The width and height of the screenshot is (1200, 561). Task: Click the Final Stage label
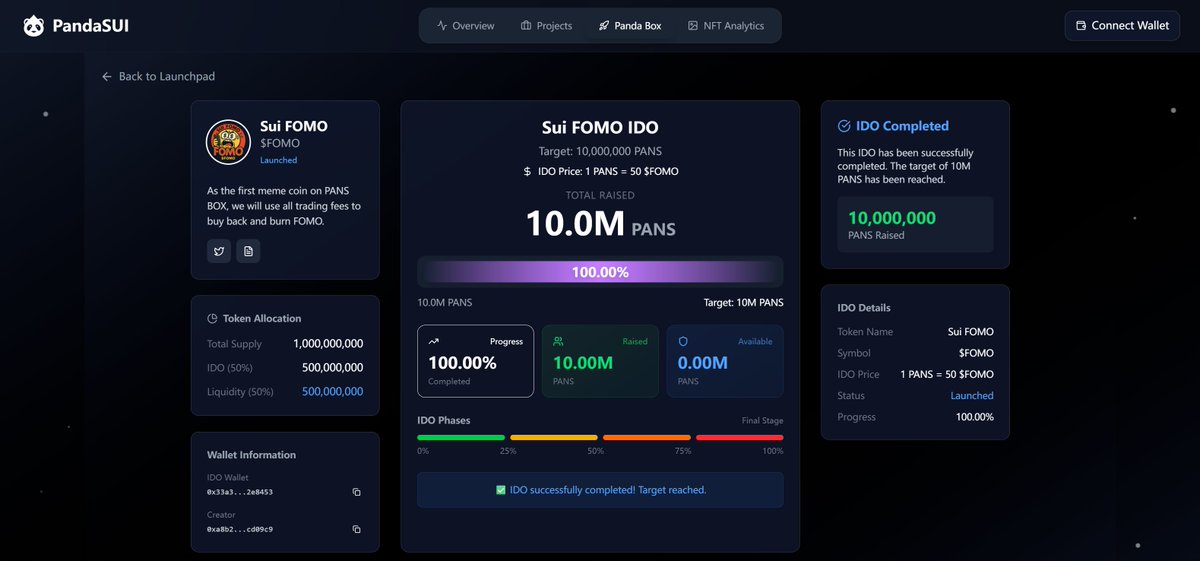(x=763, y=421)
